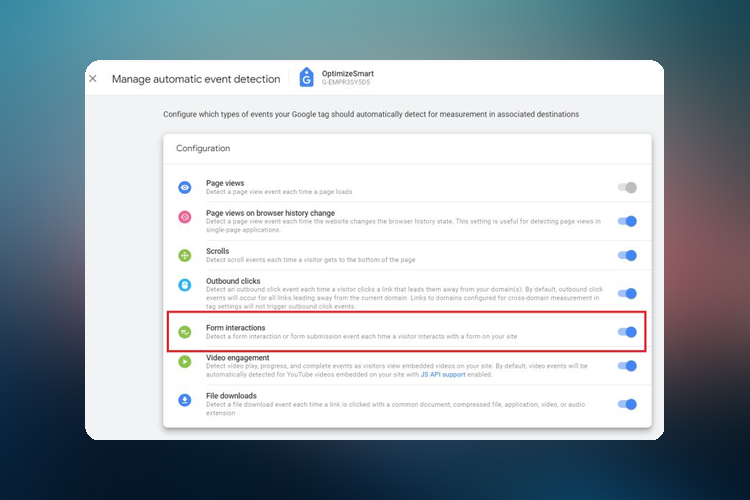Click the Video engagement play icon
This screenshot has height=500, width=750.
(x=185, y=362)
